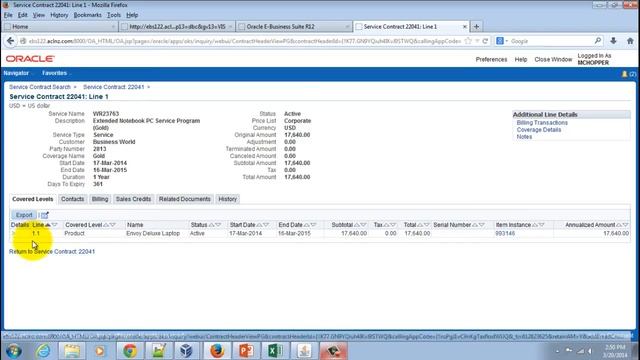
Task: Open Google Chrome from taskbar
Action: [x=130, y=351]
